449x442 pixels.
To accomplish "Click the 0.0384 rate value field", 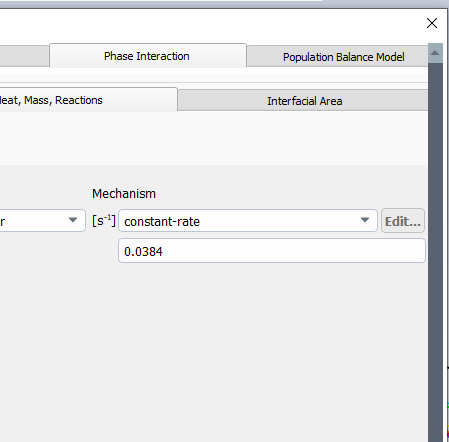I will pos(272,251).
